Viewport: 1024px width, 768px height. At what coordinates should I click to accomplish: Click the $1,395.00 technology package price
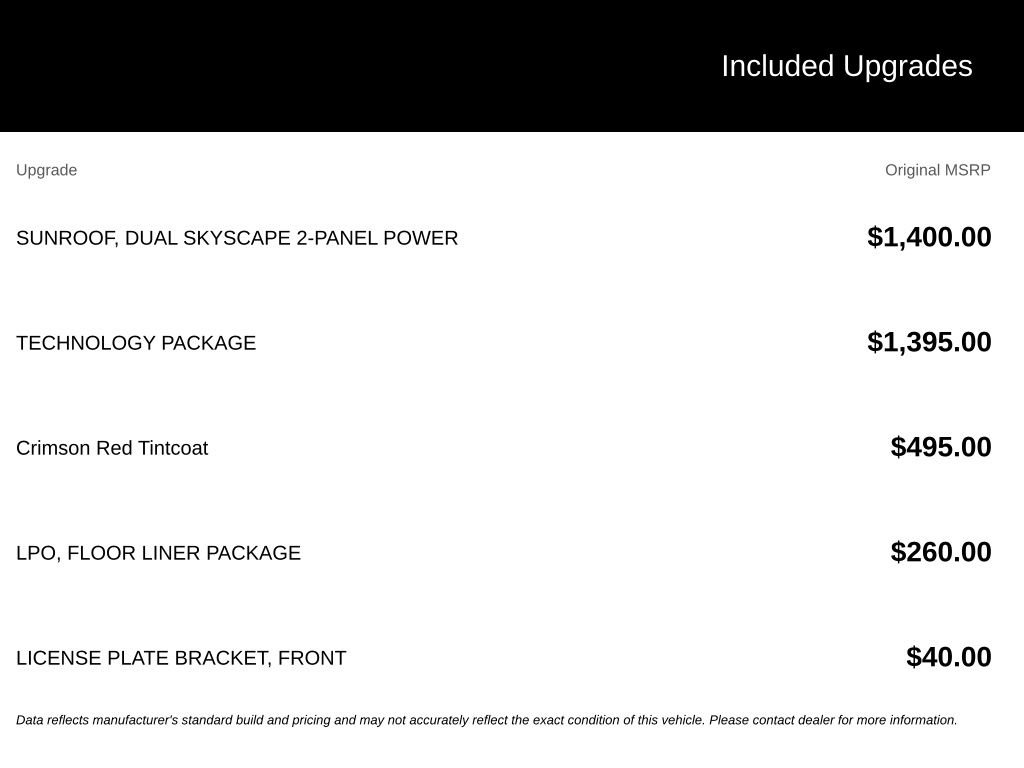pyautogui.click(x=929, y=342)
